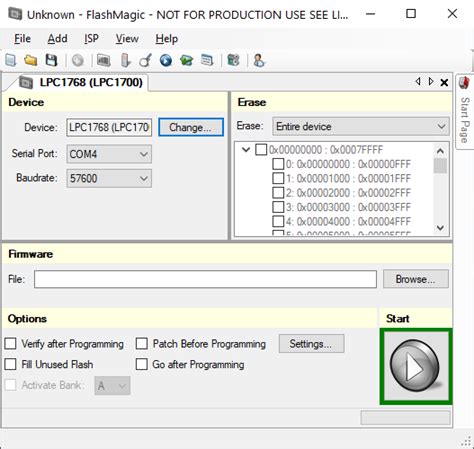Check sector 4: 0x00004000 : 0x00004FFF box
Image resolution: width=474 pixels, height=449 pixels.
[x=278, y=221]
